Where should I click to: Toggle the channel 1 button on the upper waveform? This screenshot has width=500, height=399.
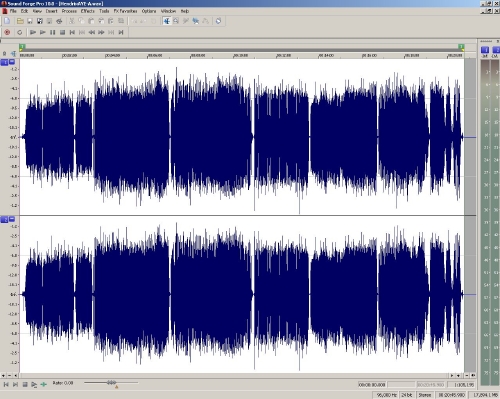click(x=4, y=62)
